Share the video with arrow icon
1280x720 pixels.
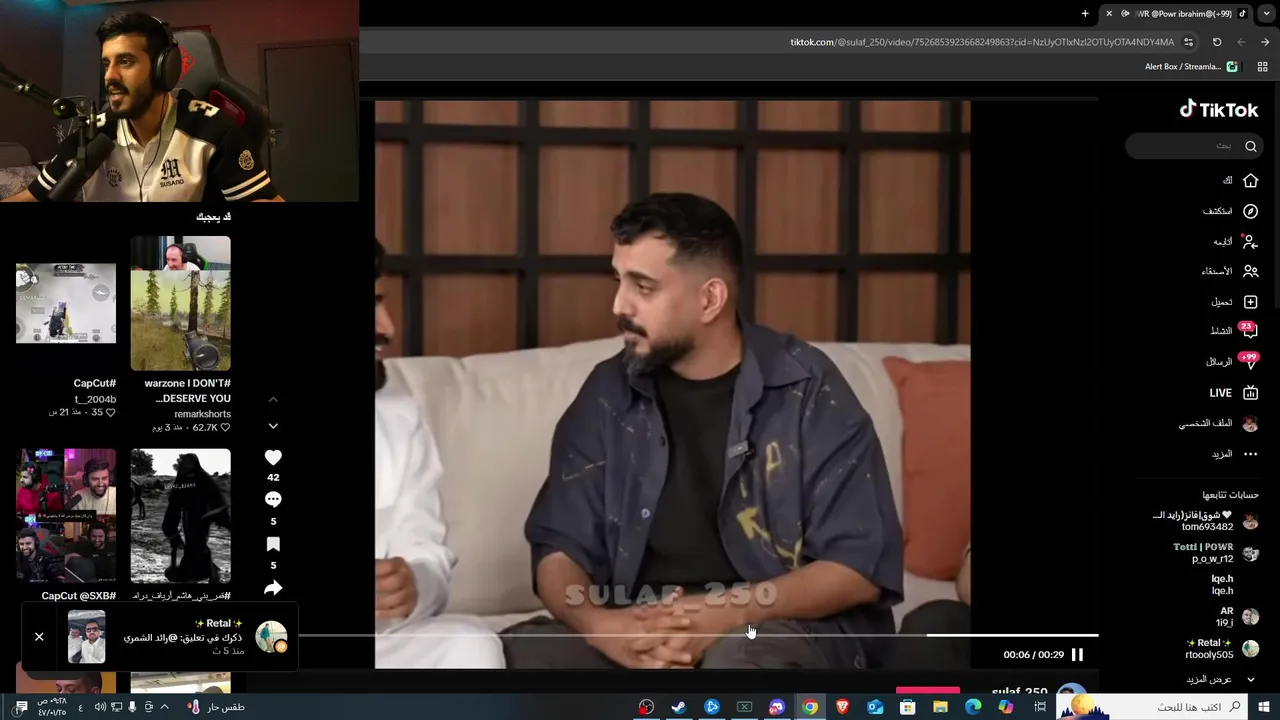coord(273,588)
